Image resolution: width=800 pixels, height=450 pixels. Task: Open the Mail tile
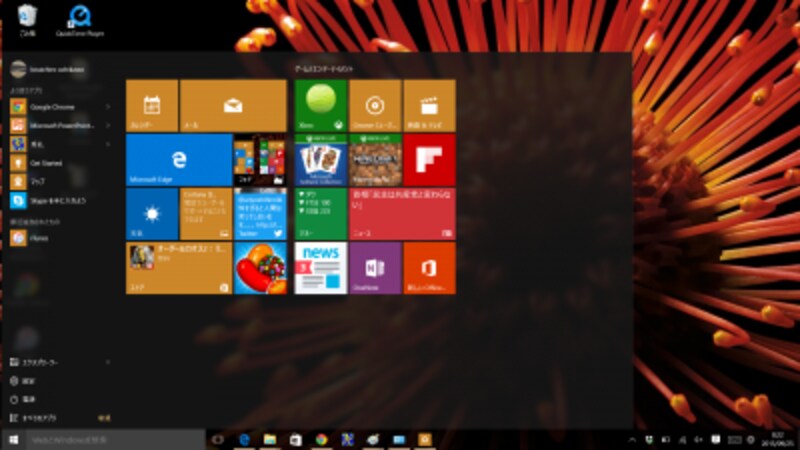[233, 106]
